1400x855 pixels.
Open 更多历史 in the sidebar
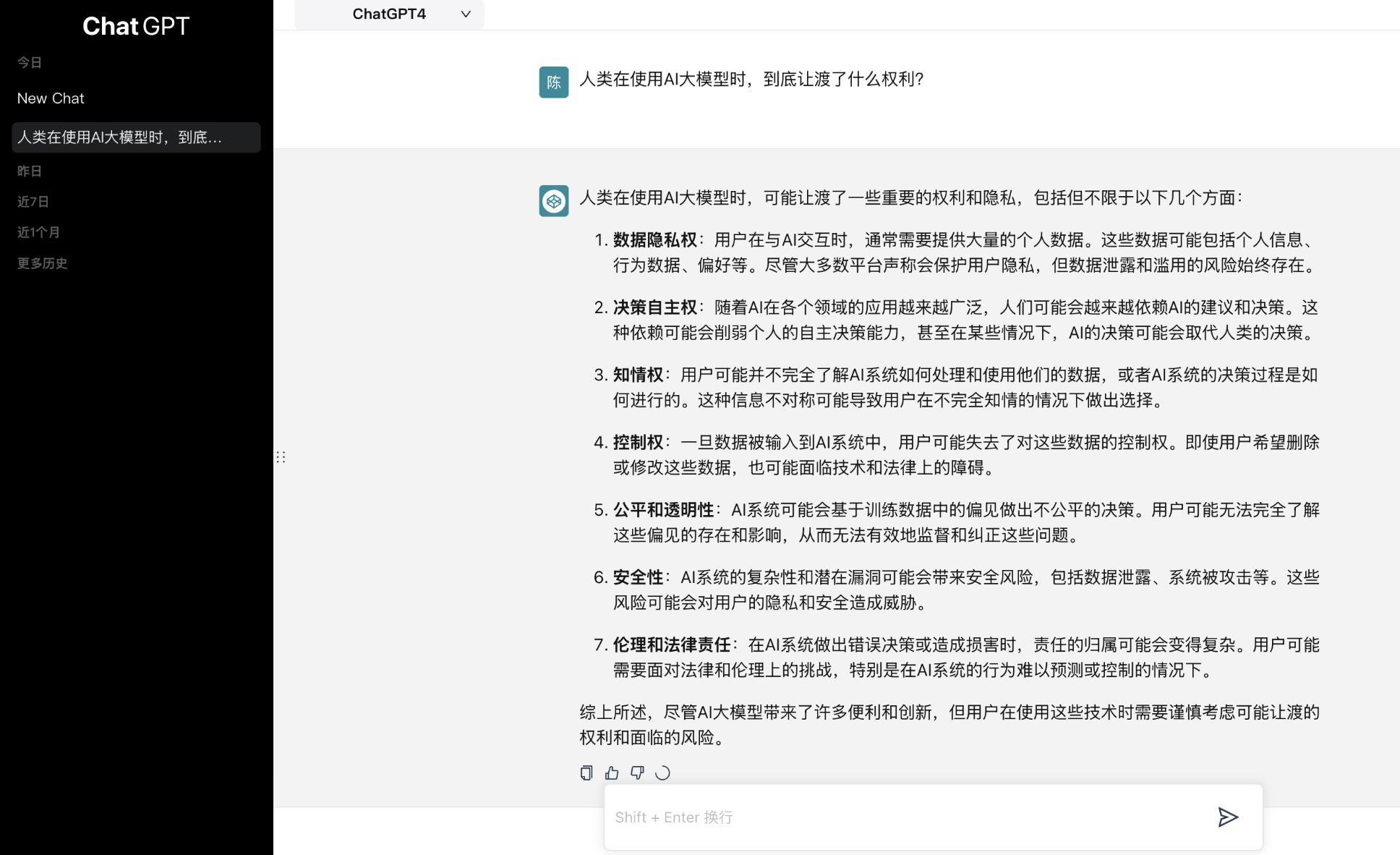tap(42, 263)
